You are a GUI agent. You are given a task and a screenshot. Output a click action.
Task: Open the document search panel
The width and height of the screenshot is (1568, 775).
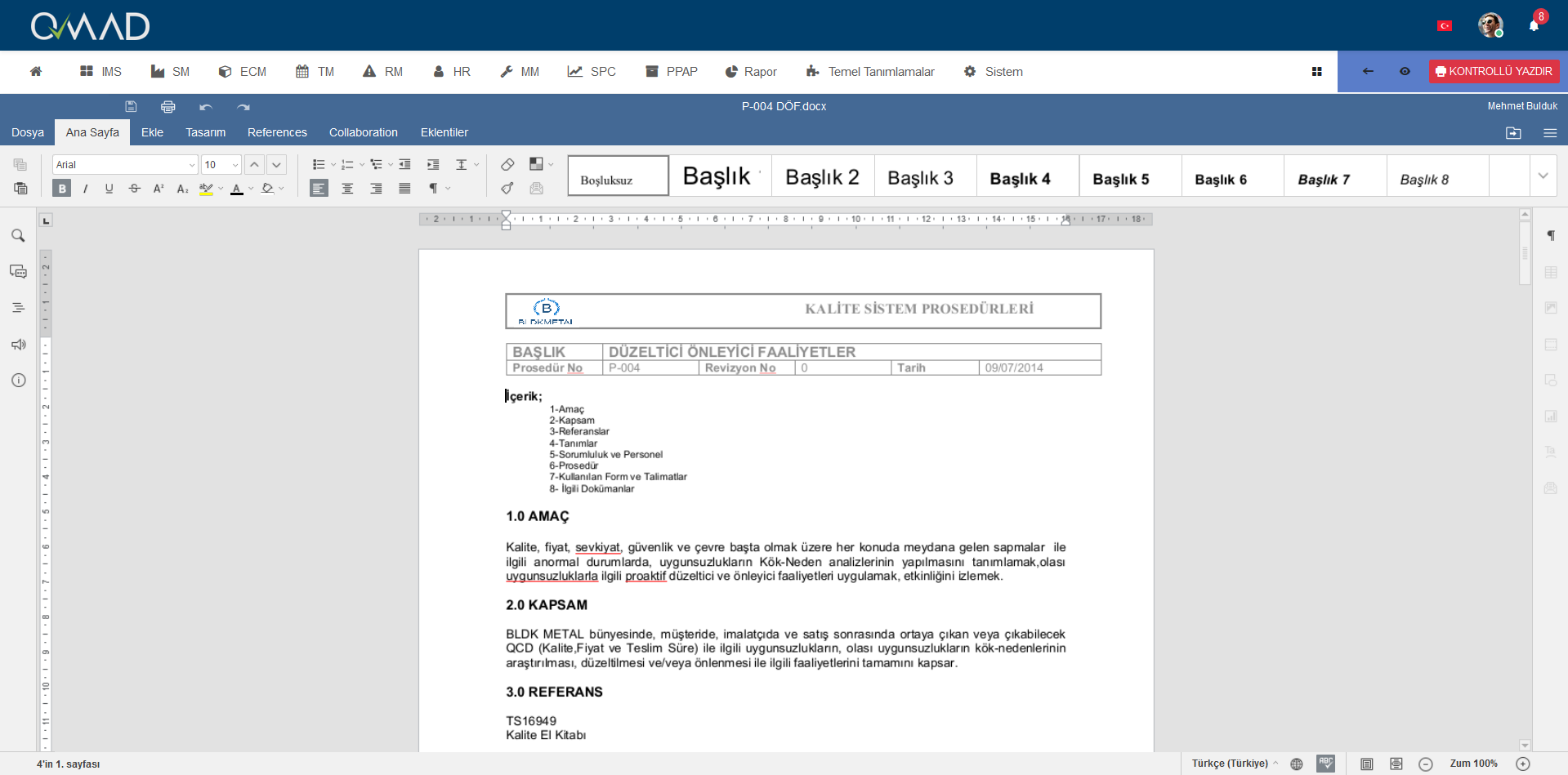pos(18,235)
